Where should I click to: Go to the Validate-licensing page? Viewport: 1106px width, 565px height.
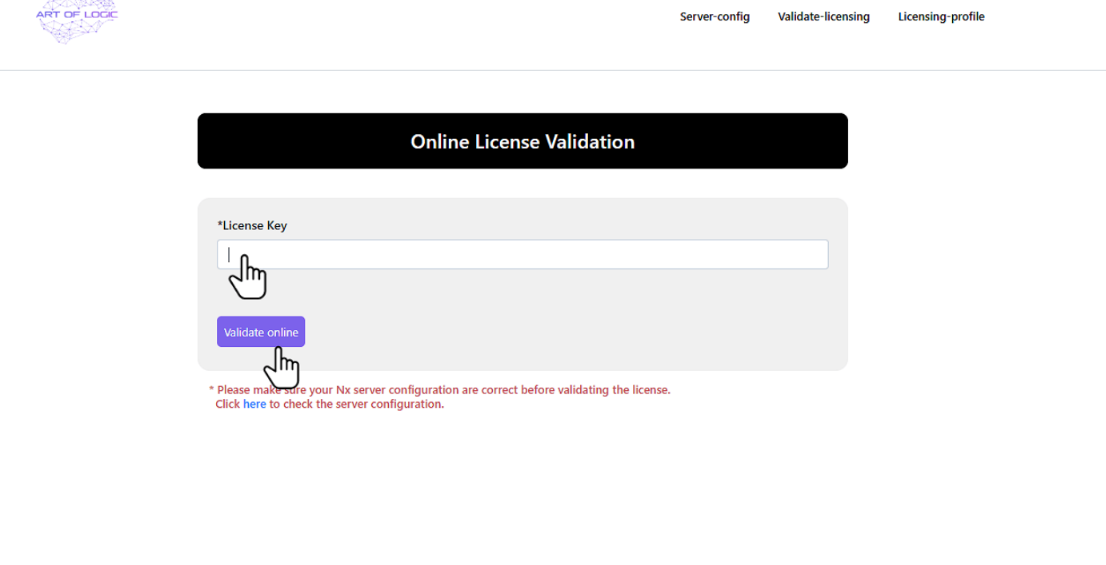click(823, 17)
